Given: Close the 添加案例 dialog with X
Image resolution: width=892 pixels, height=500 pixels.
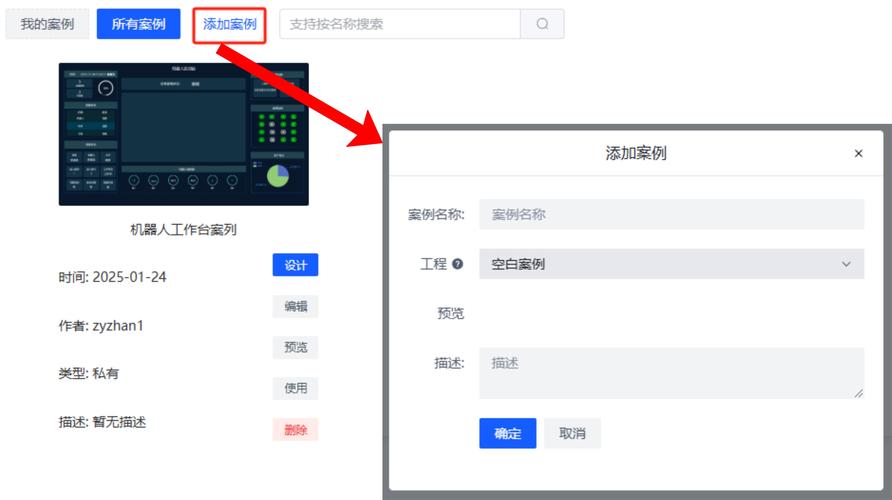Looking at the screenshot, I should 858,154.
